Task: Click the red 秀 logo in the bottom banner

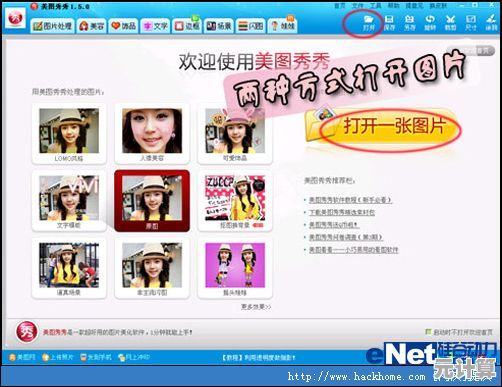Action: click(x=26, y=332)
